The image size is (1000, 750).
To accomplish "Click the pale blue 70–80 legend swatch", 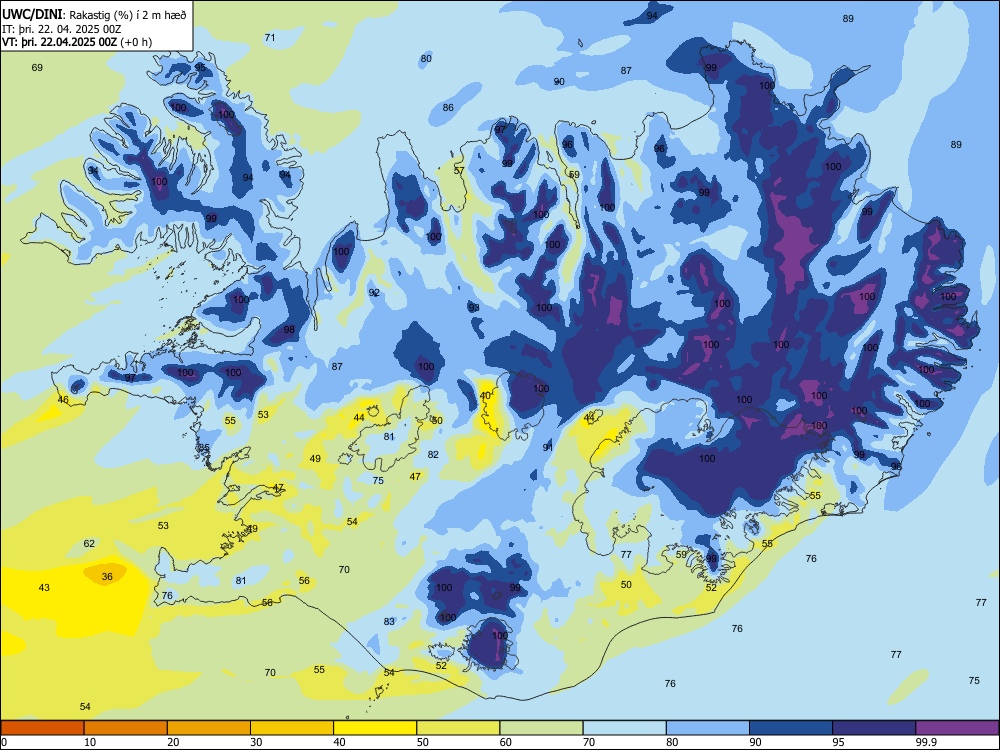I will click(624, 728).
